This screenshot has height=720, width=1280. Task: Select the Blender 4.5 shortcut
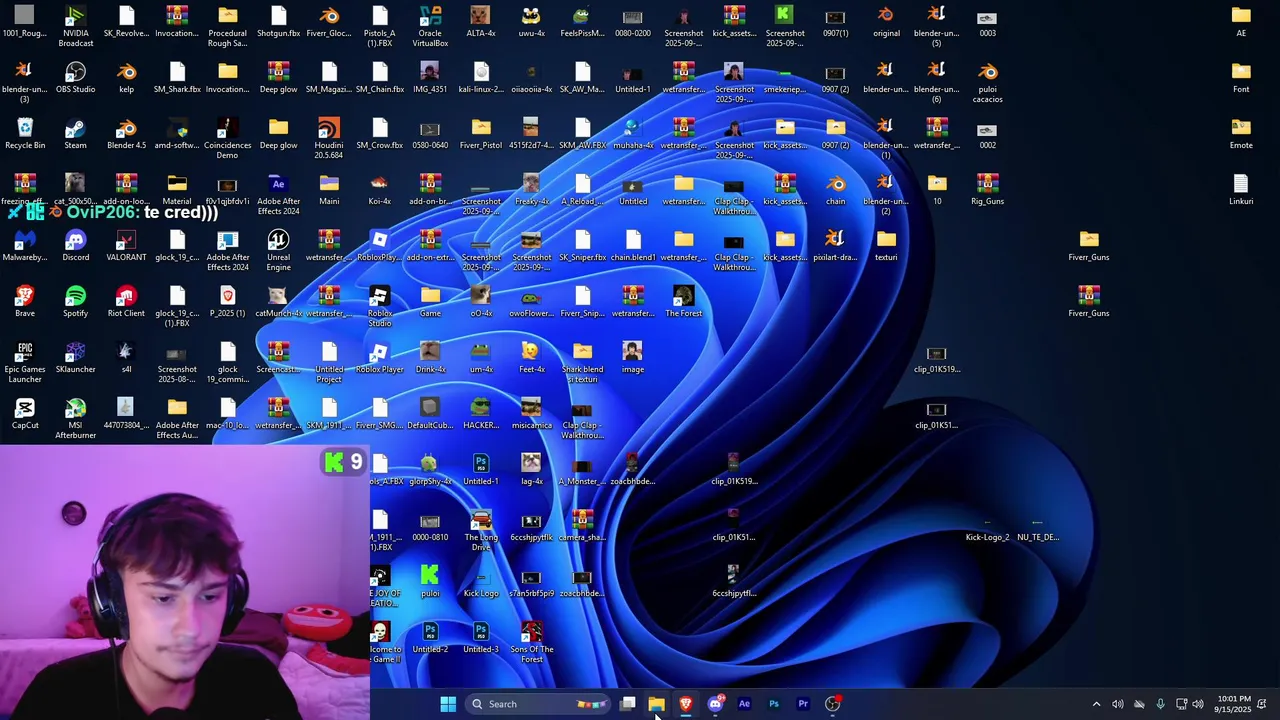[x=126, y=133]
